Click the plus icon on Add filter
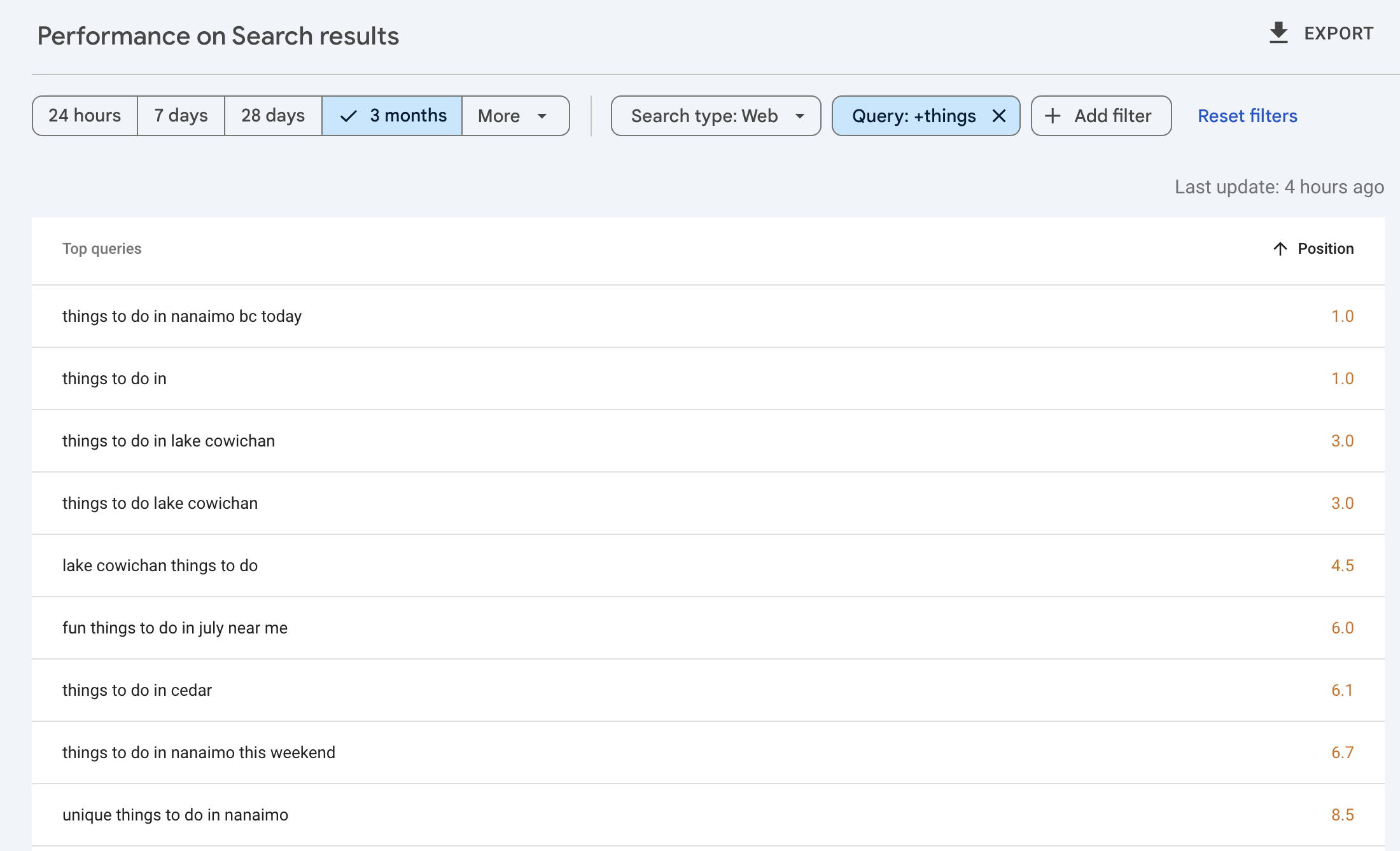 [x=1053, y=116]
